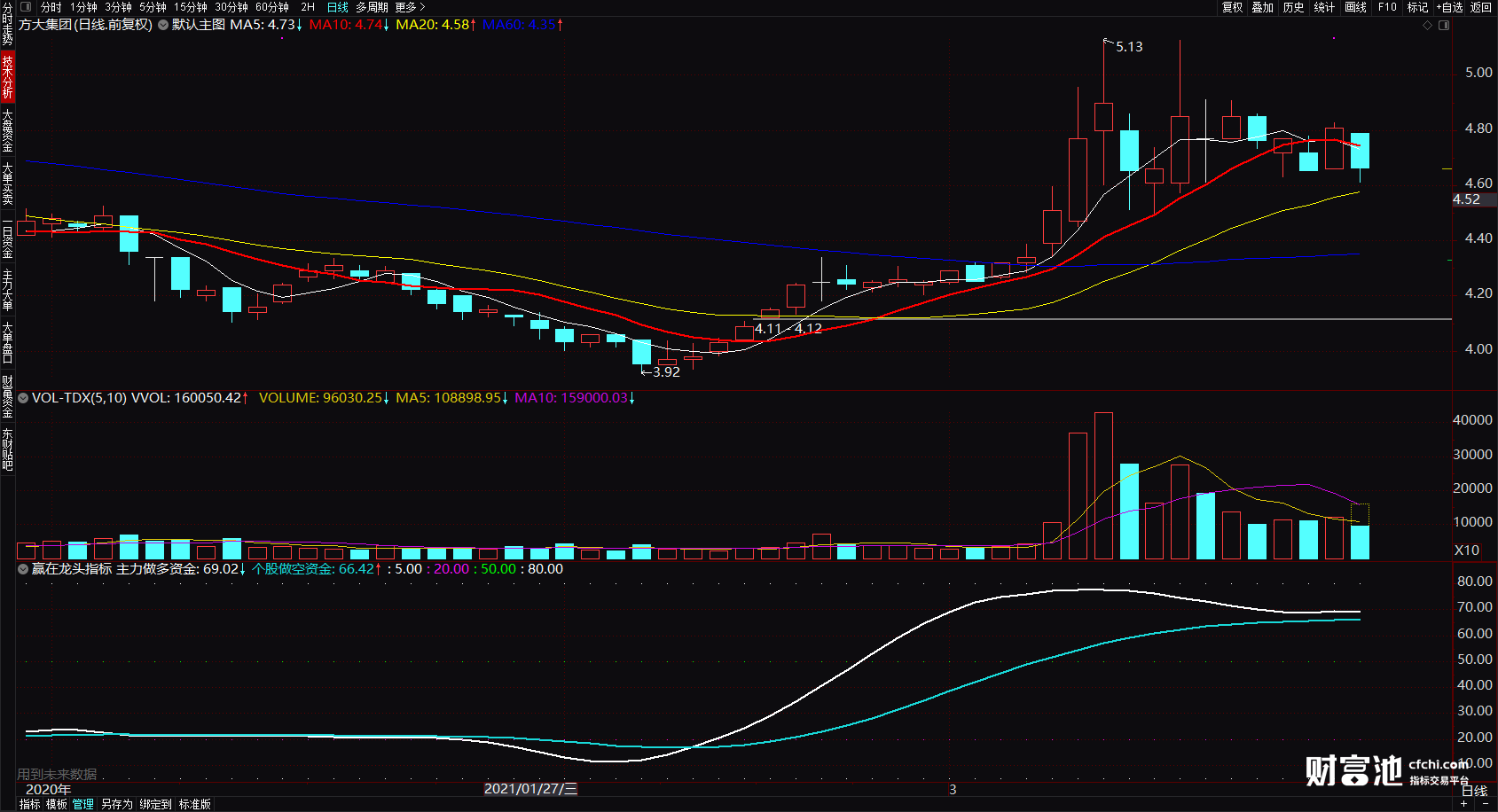Screen dimensions: 1498x812
Task: Switch to 分时 chart period
Action: tap(51, 7)
